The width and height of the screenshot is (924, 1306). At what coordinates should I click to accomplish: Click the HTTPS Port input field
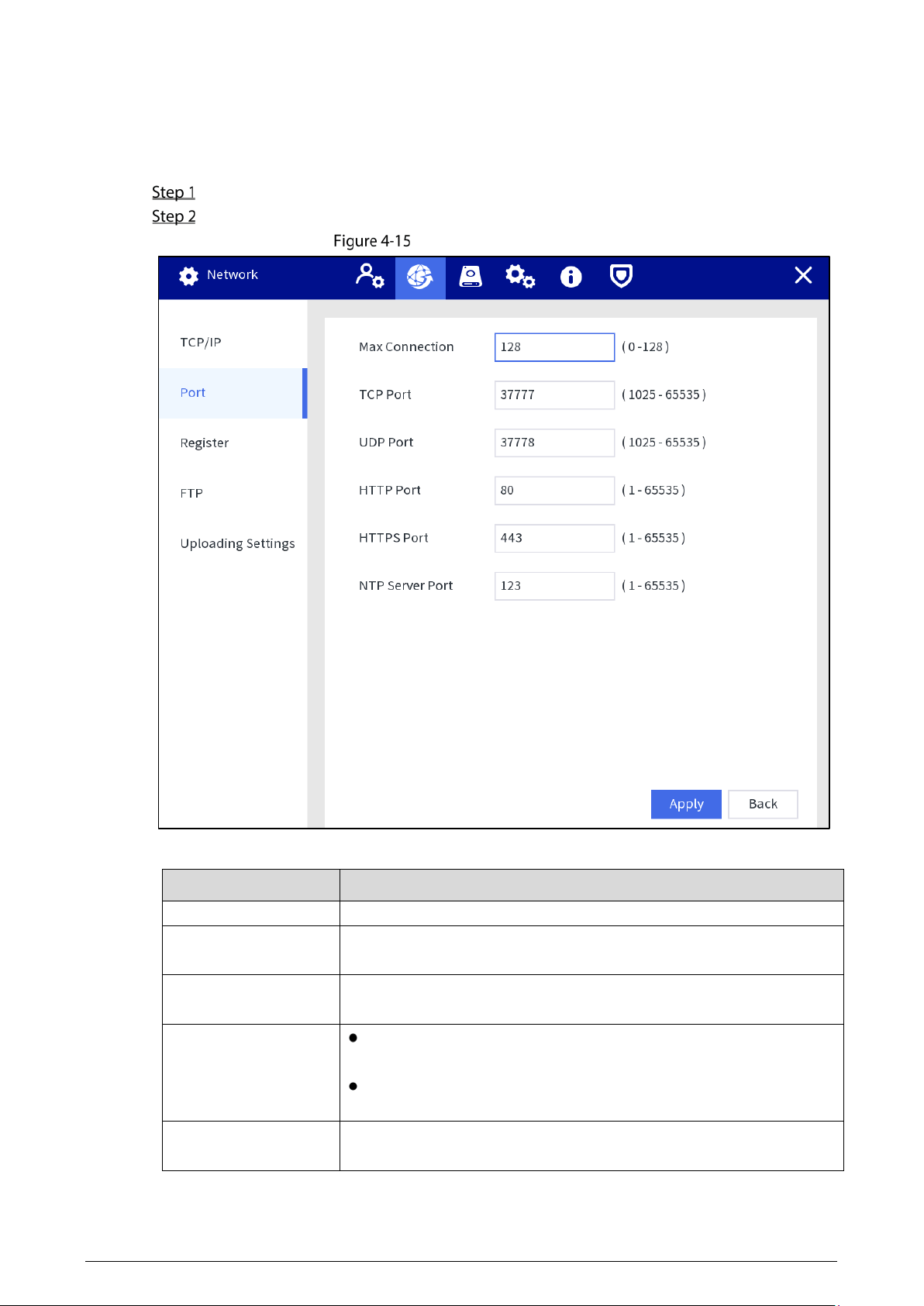pyautogui.click(x=555, y=538)
